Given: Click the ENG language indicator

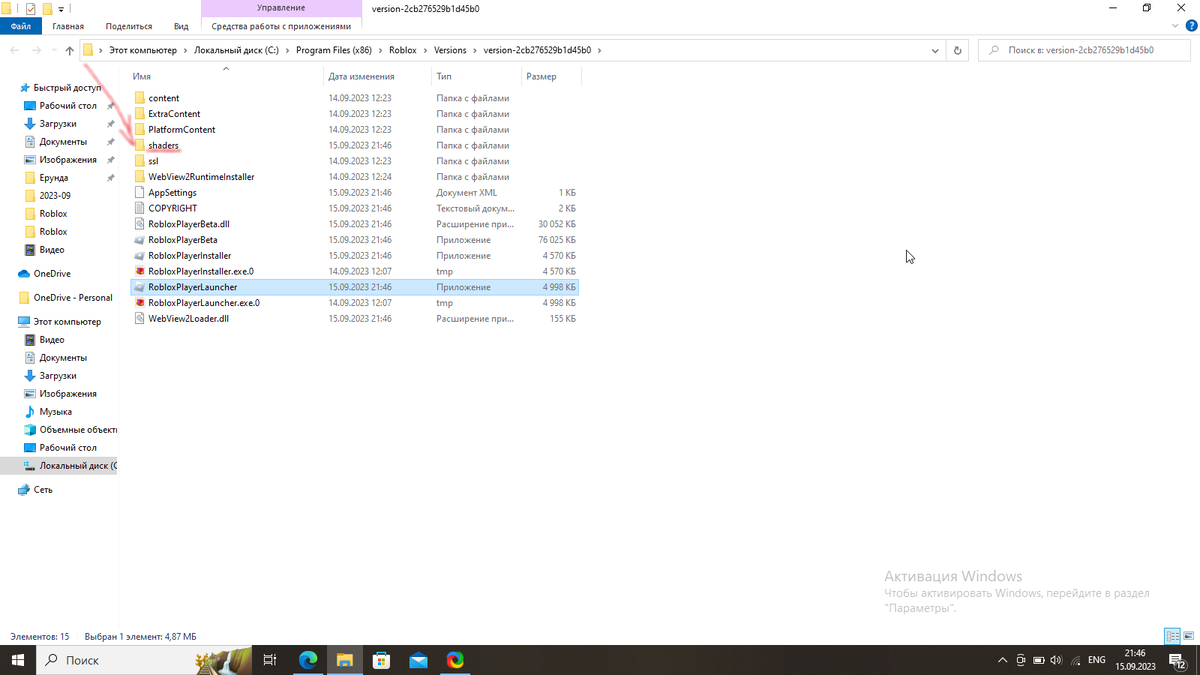Looking at the screenshot, I should point(1097,660).
